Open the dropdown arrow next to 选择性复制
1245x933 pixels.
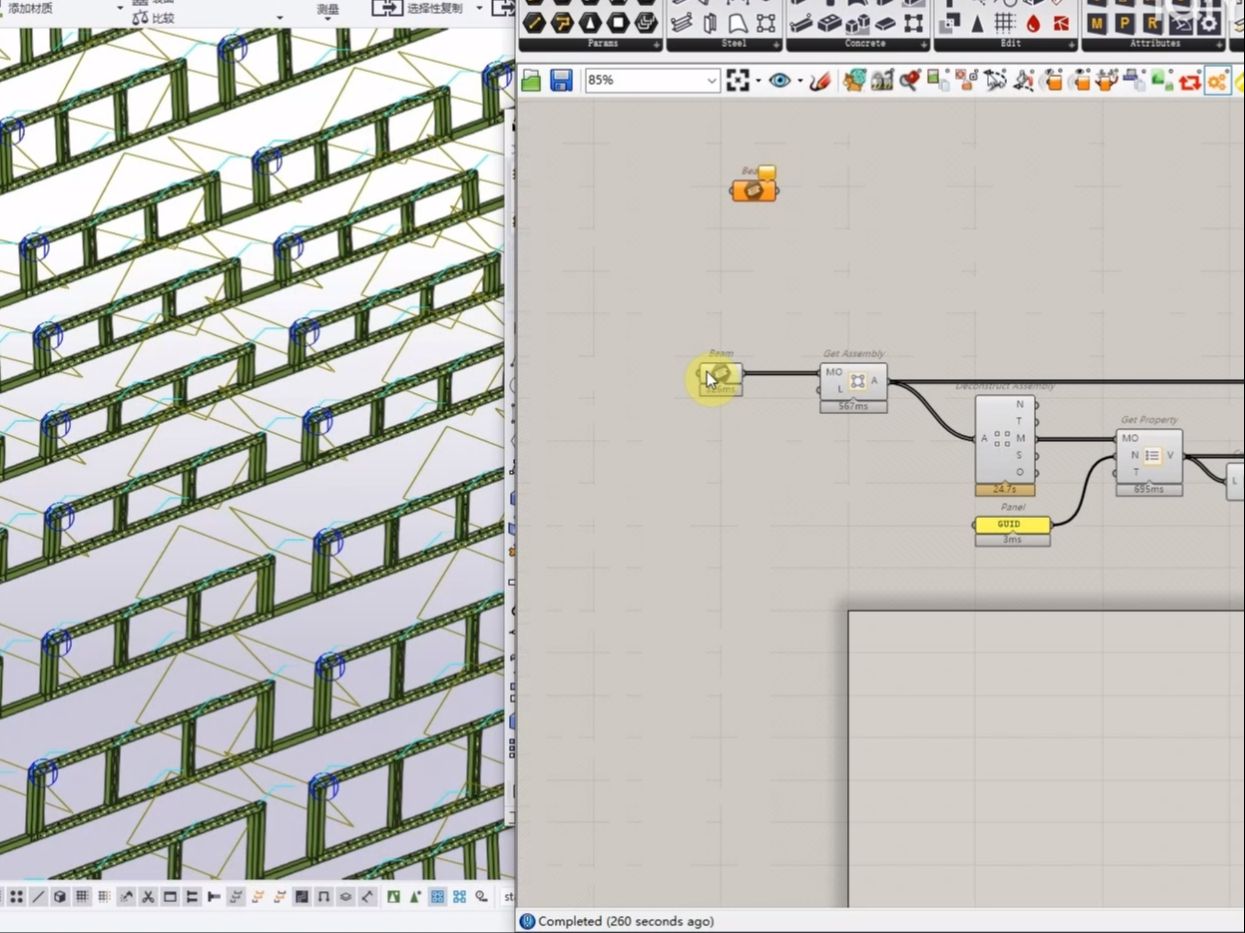479,8
